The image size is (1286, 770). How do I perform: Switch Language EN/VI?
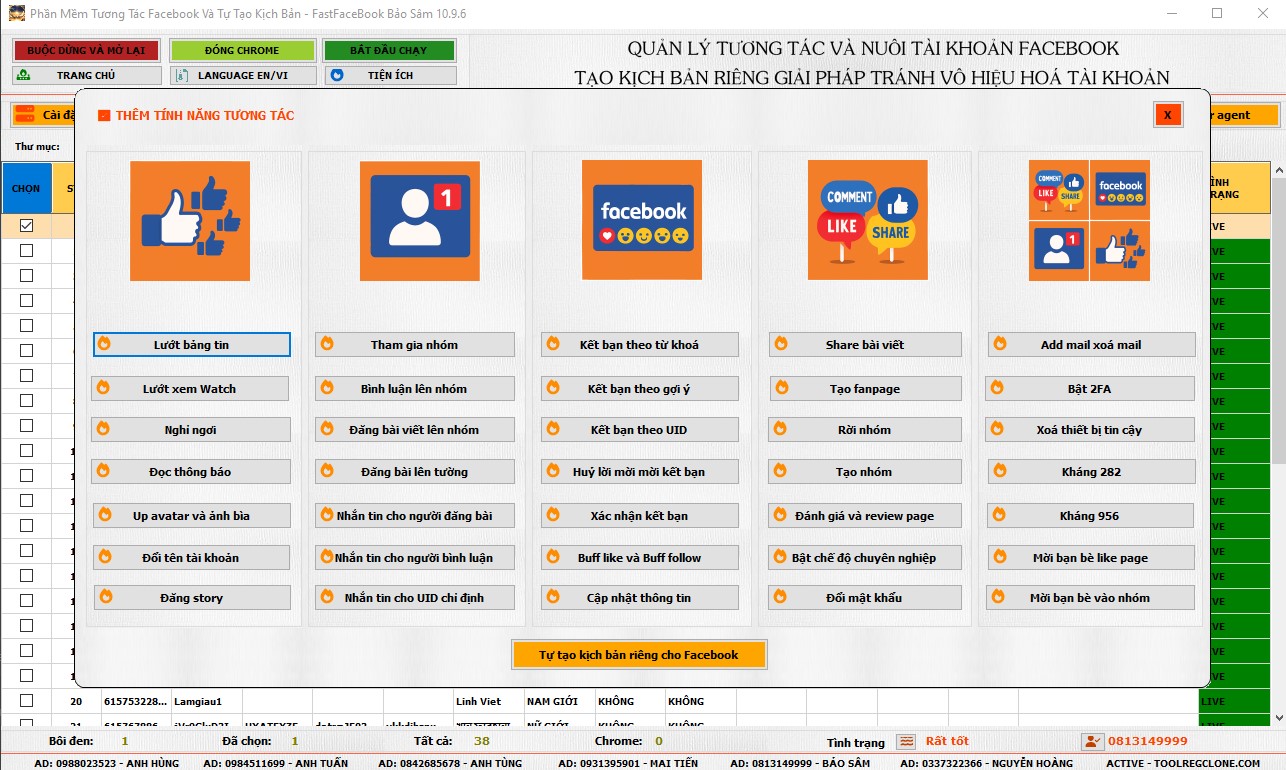(243, 75)
